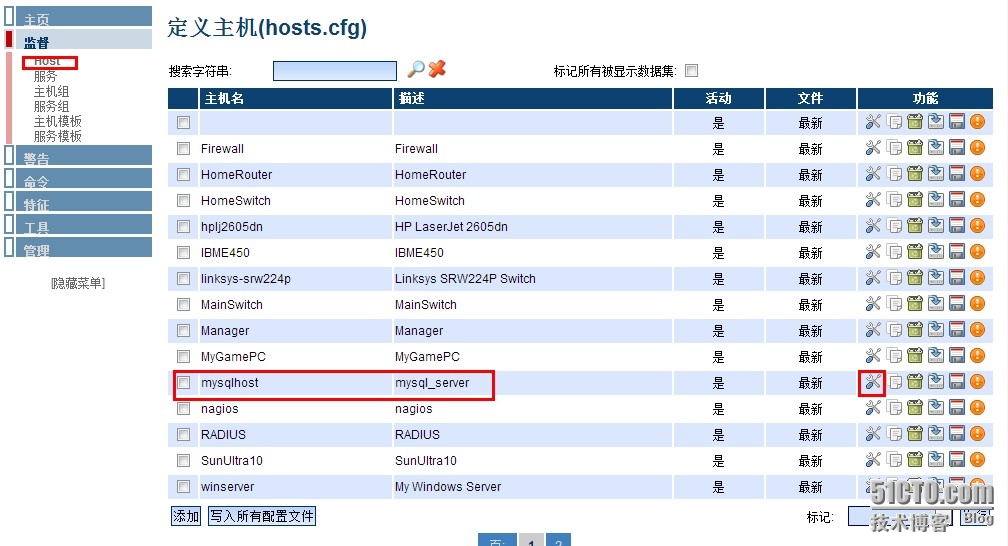Click the hostname text winserver
Viewport: 1008px width, 546px height.
(x=228, y=486)
